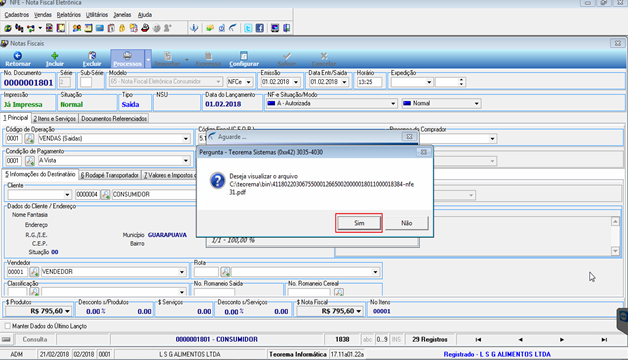Screen dimensions: 628x360
Task: Click the yellow notepad icon in toolbar
Action: tap(89, 28)
